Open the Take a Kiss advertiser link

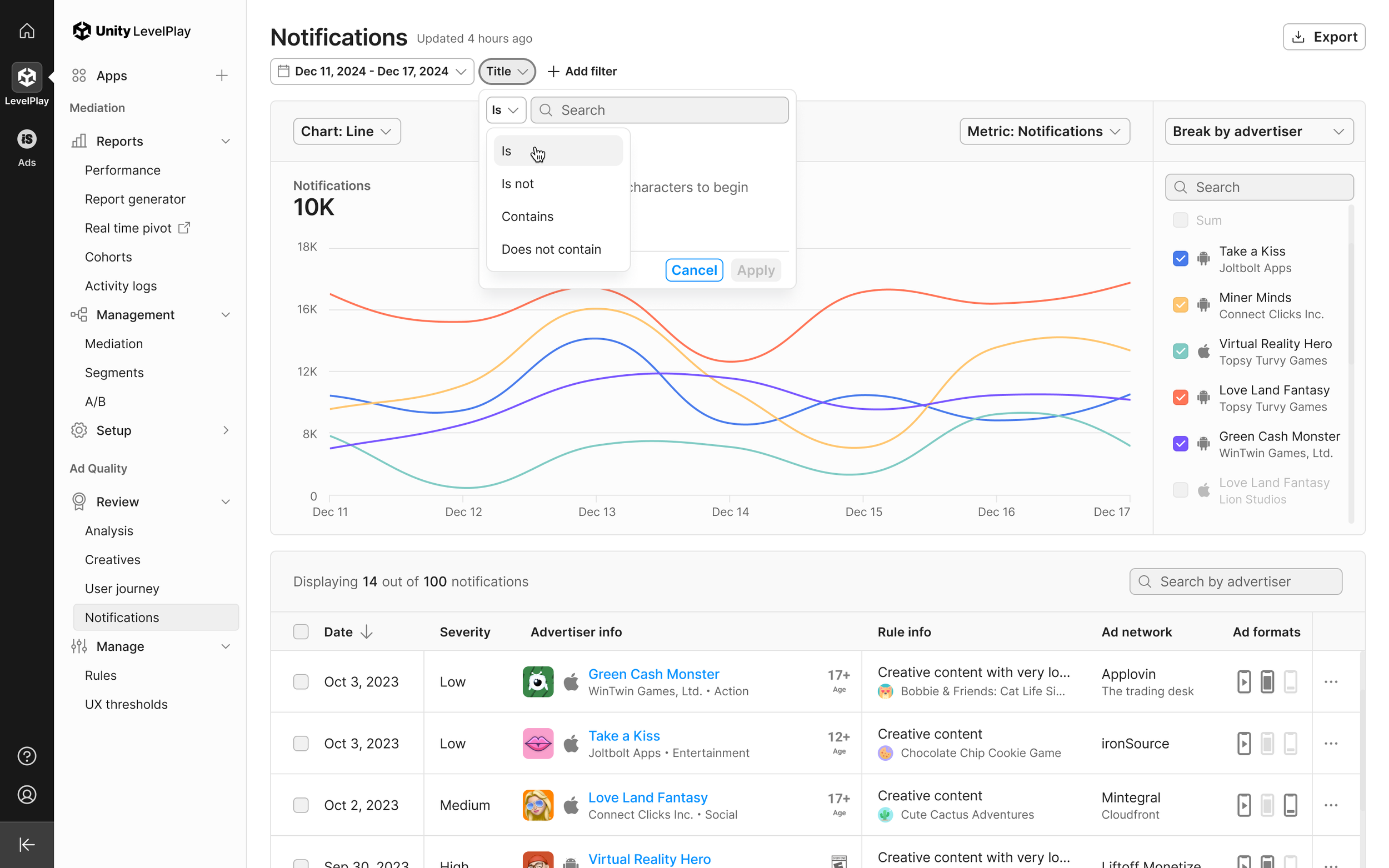623,735
